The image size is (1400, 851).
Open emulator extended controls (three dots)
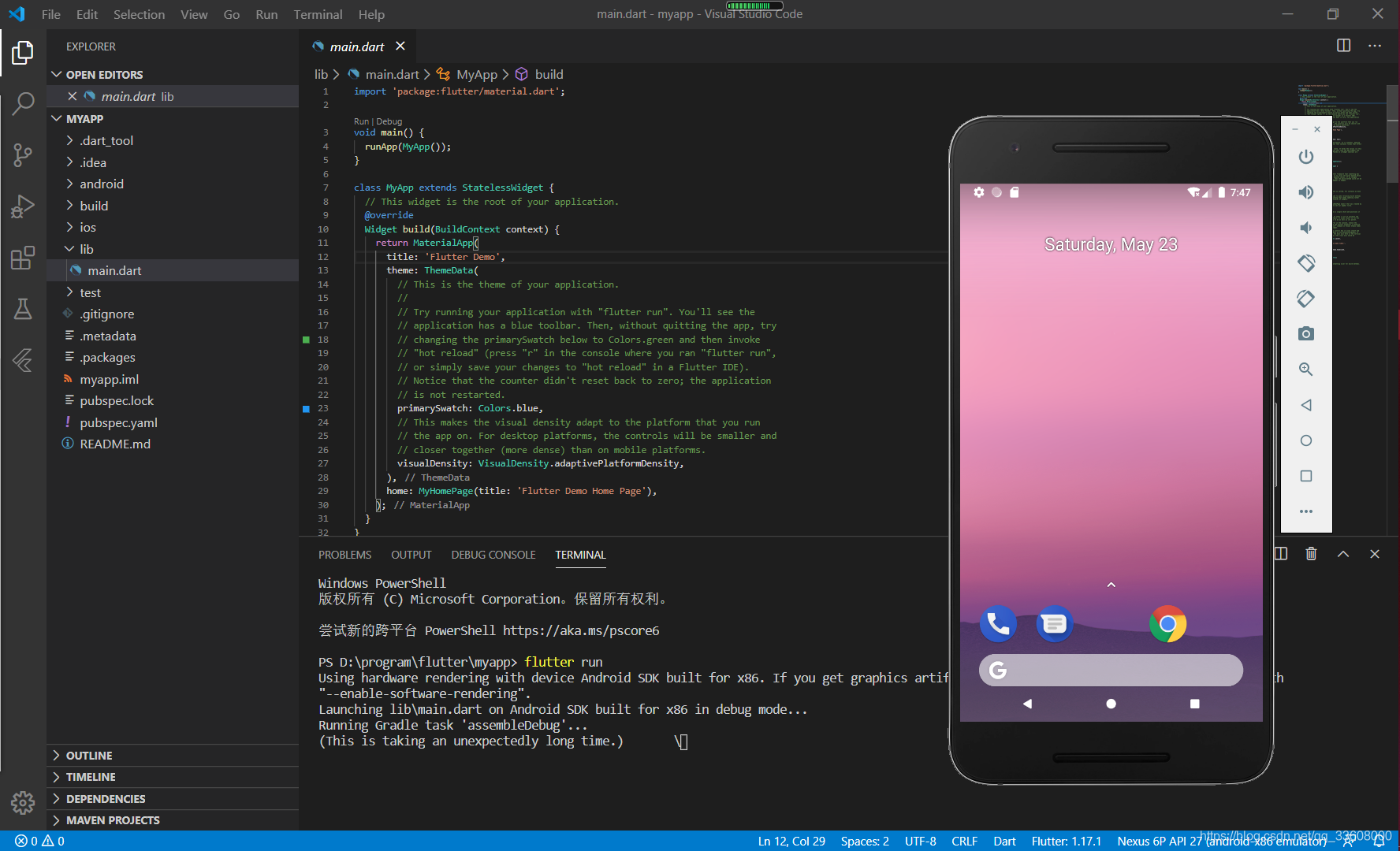pyautogui.click(x=1306, y=511)
